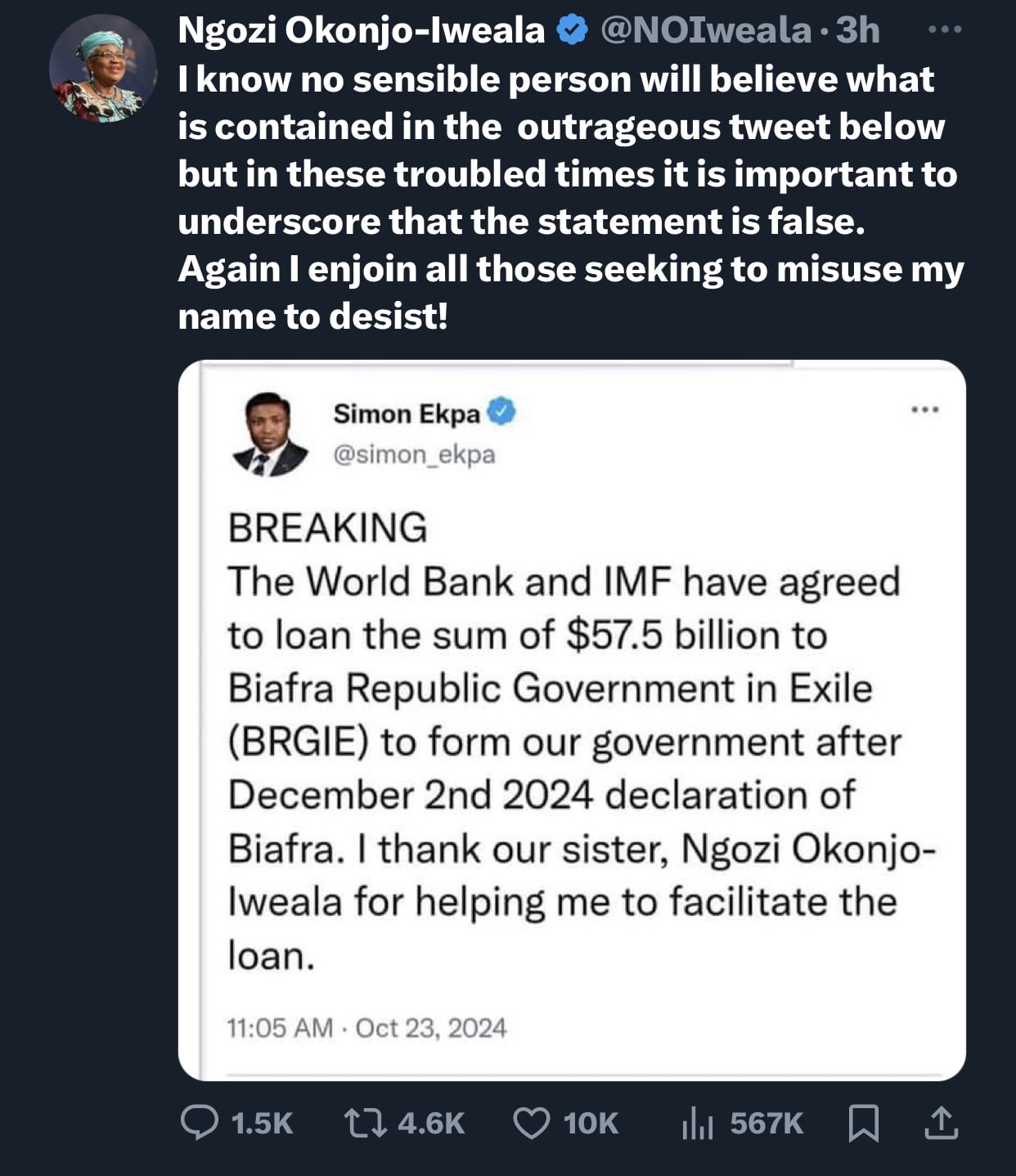1016x1176 pixels.
Task: Open the embedded quoted tweet from Simon Ekpa
Action: coord(573,720)
